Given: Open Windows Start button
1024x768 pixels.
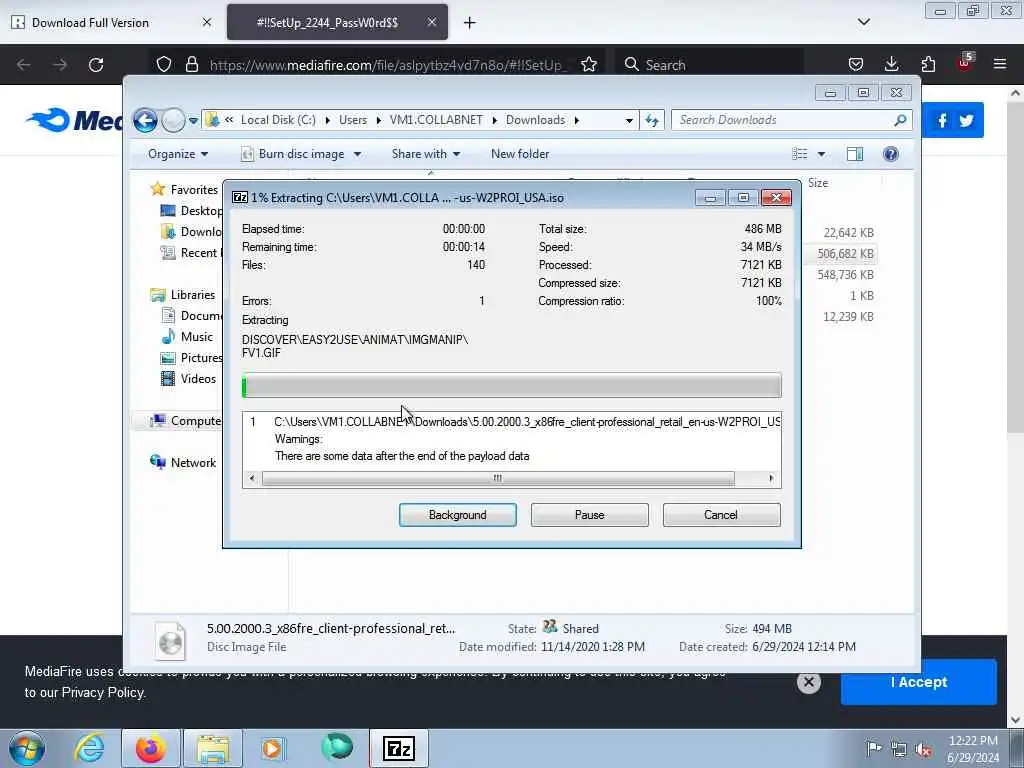Looking at the screenshot, I should coord(27,748).
